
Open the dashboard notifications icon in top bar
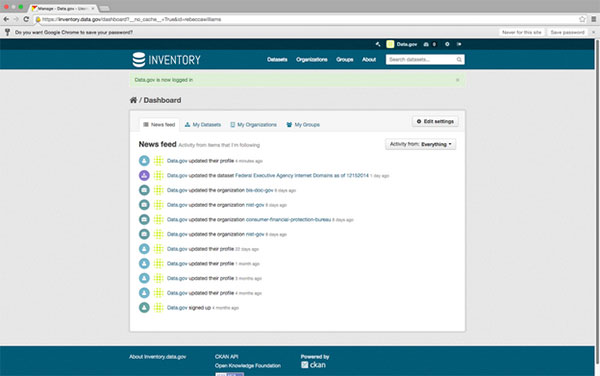[426, 44]
